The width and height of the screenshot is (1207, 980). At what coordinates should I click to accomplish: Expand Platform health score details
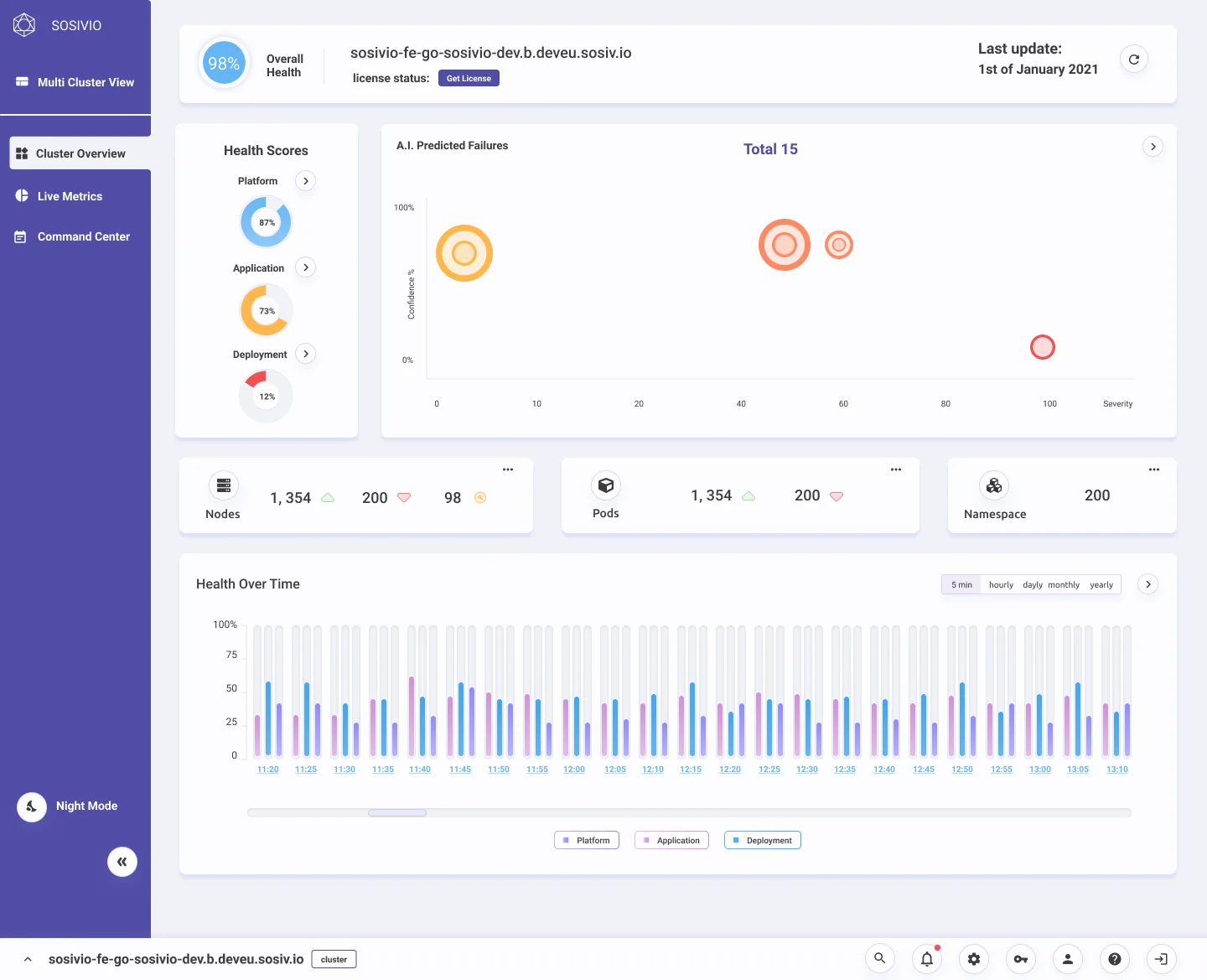pyautogui.click(x=306, y=181)
